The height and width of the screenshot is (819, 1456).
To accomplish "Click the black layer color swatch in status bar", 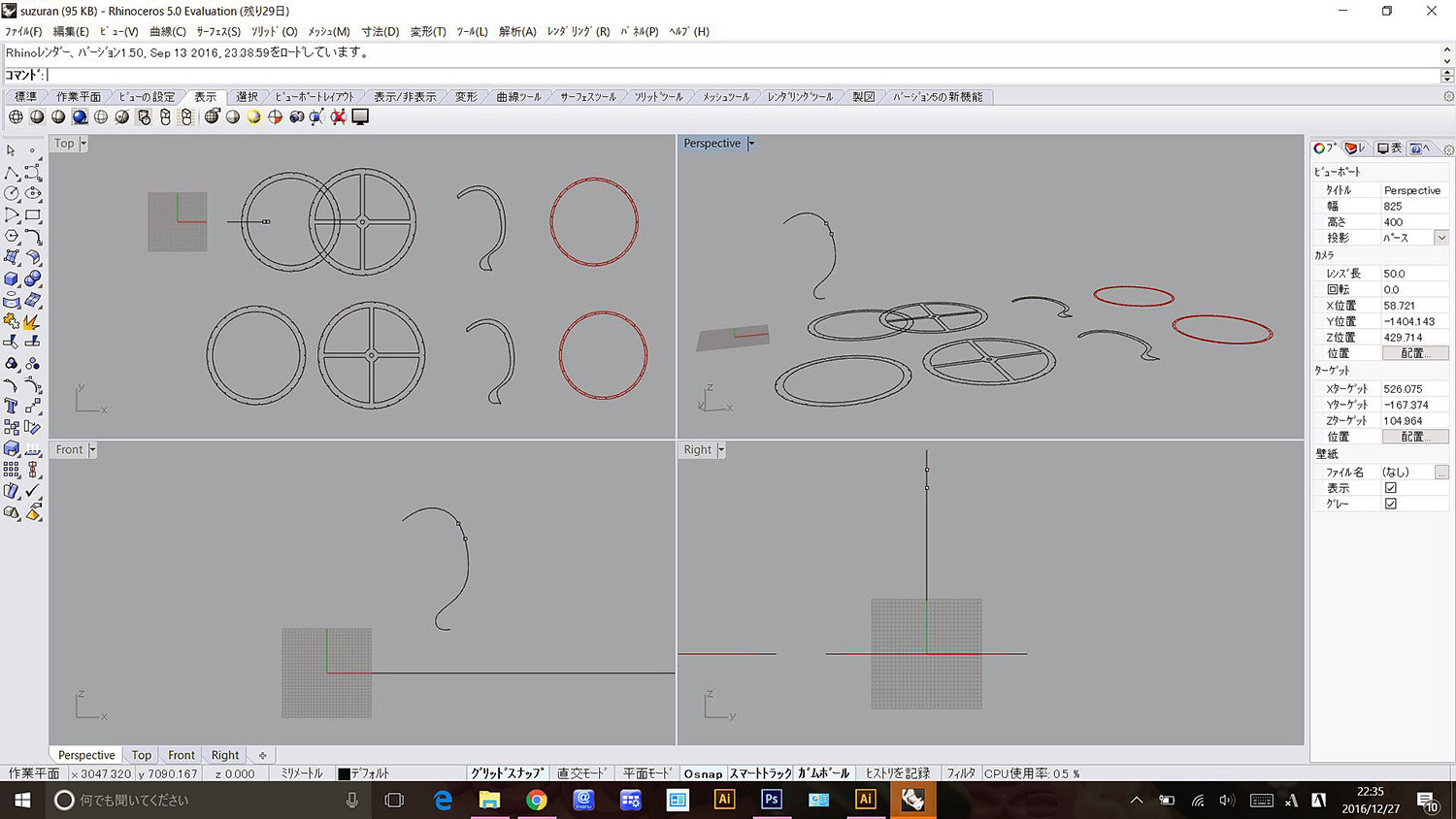I will tap(344, 773).
